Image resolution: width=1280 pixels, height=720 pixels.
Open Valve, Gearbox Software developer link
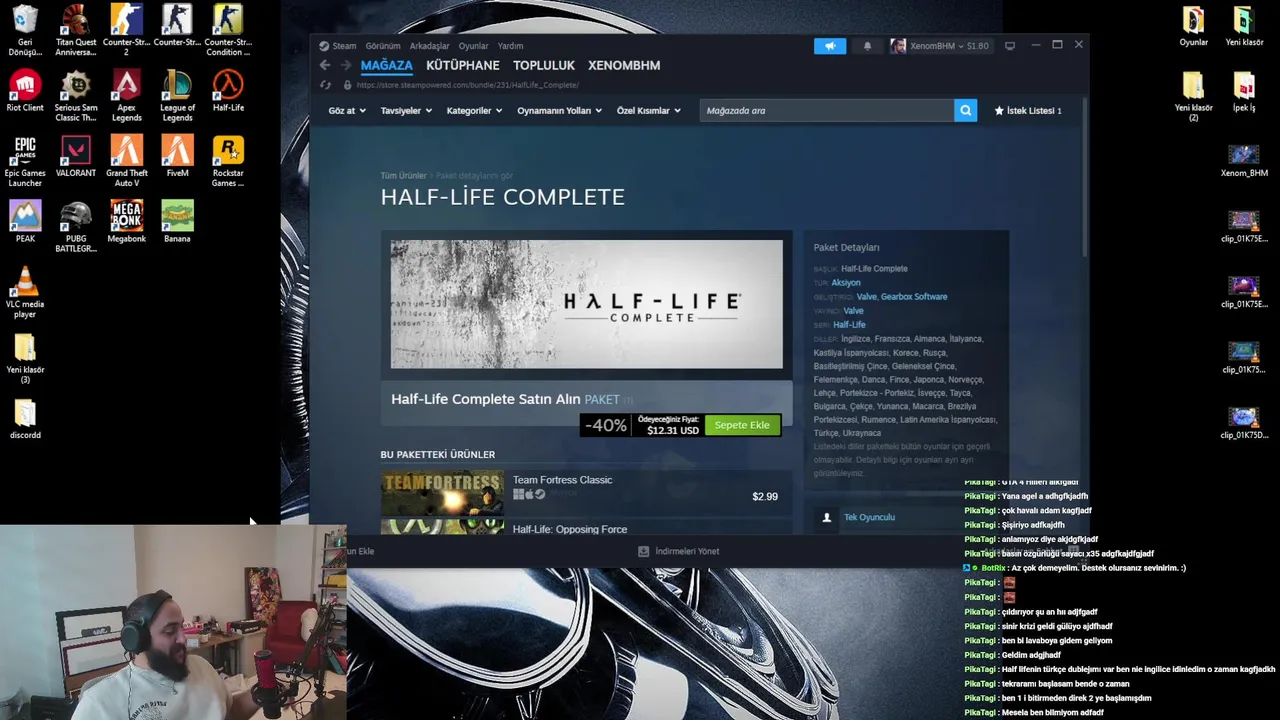point(901,297)
